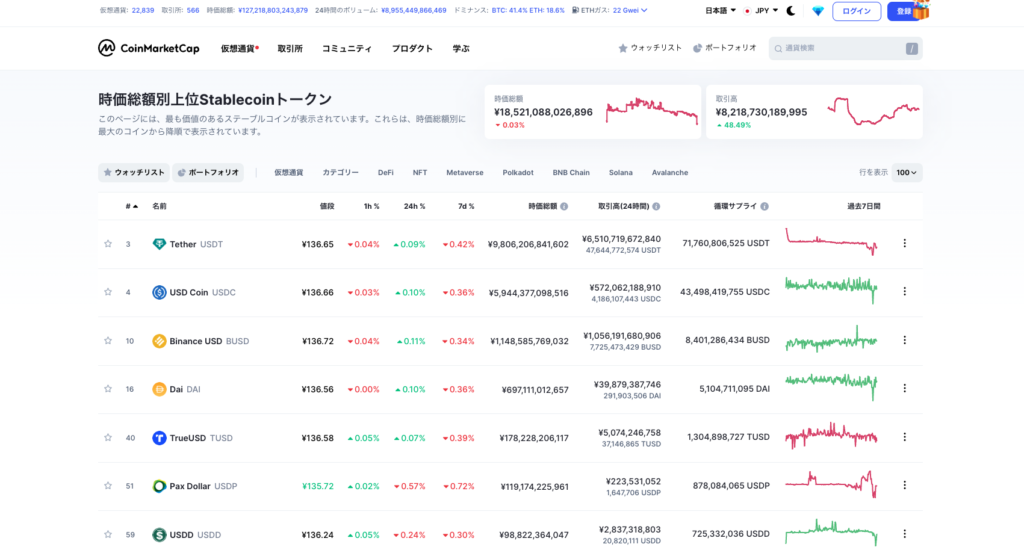Screen dimensions: 1024x559
Task: Open the rows-to-show 100 dropdown
Action: (x=907, y=172)
